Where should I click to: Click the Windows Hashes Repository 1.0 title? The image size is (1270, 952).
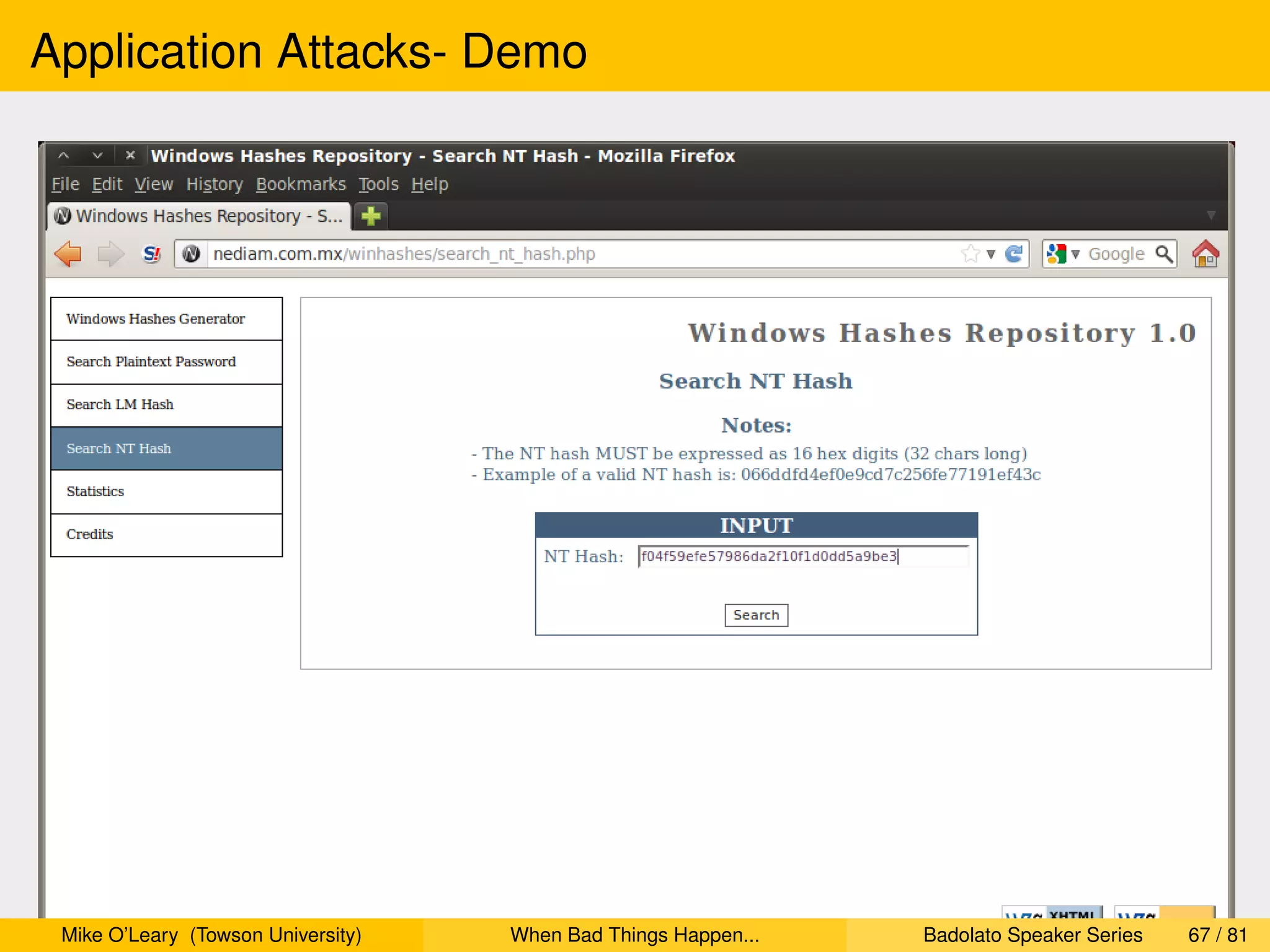point(942,333)
